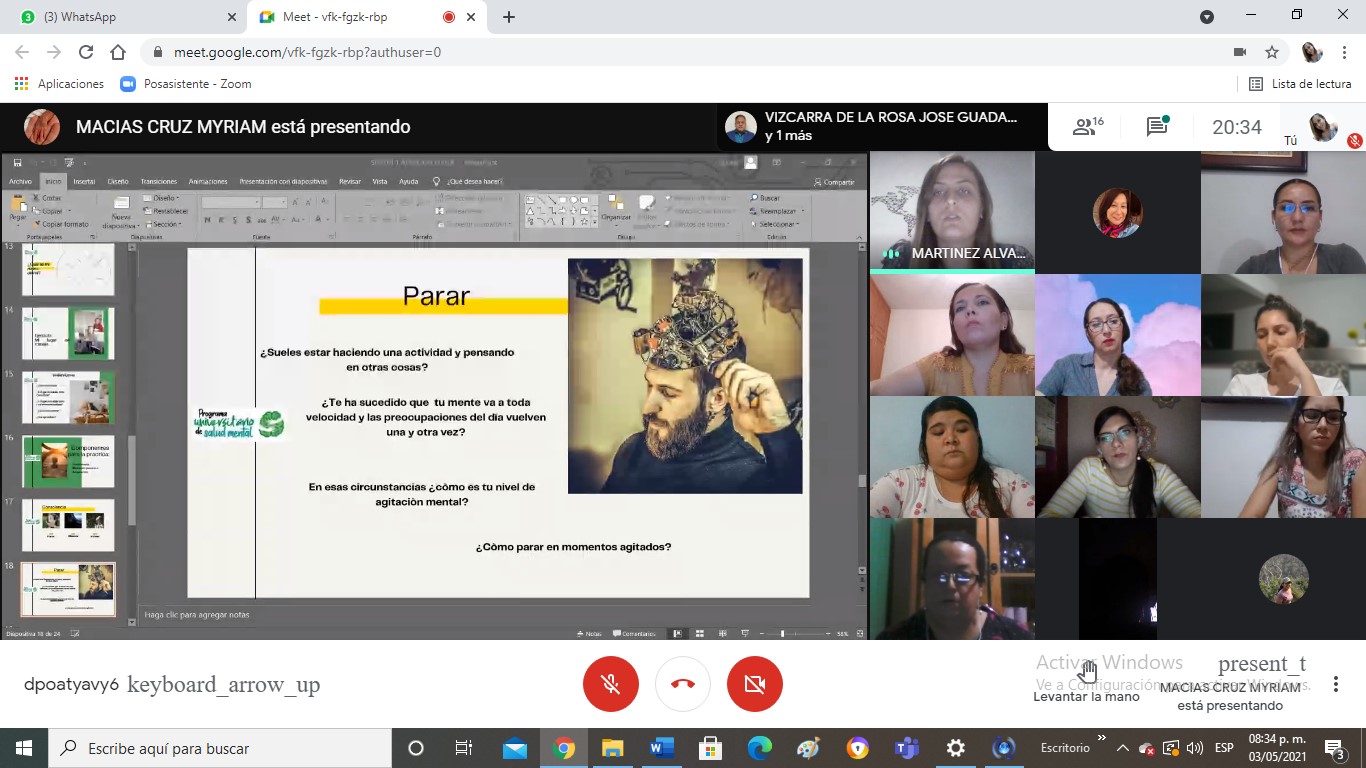This screenshot has height=768, width=1366.
Task: Open the Chrome apps grid icon
Action: coord(21,84)
